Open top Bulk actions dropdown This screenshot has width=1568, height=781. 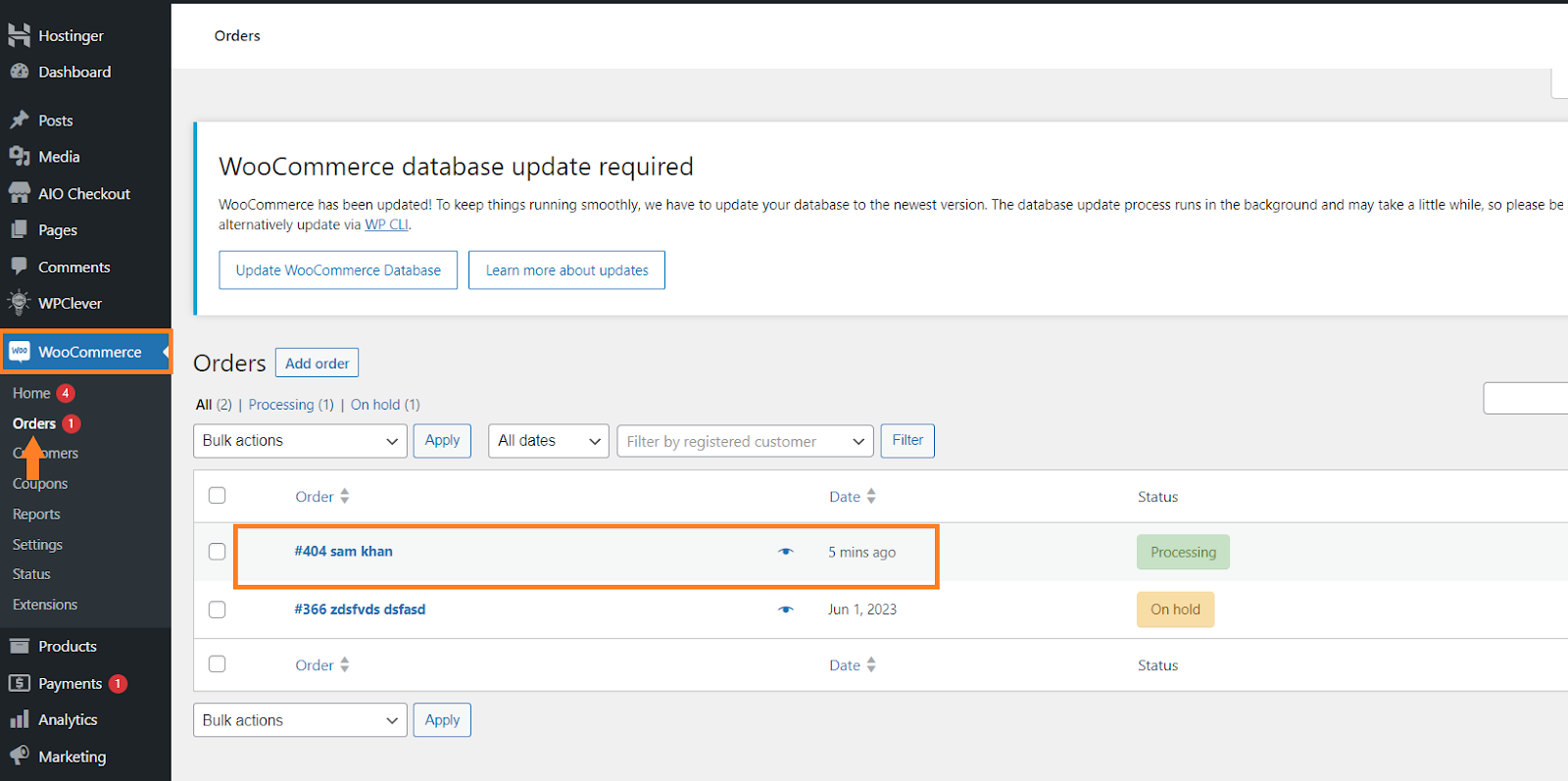(x=300, y=441)
